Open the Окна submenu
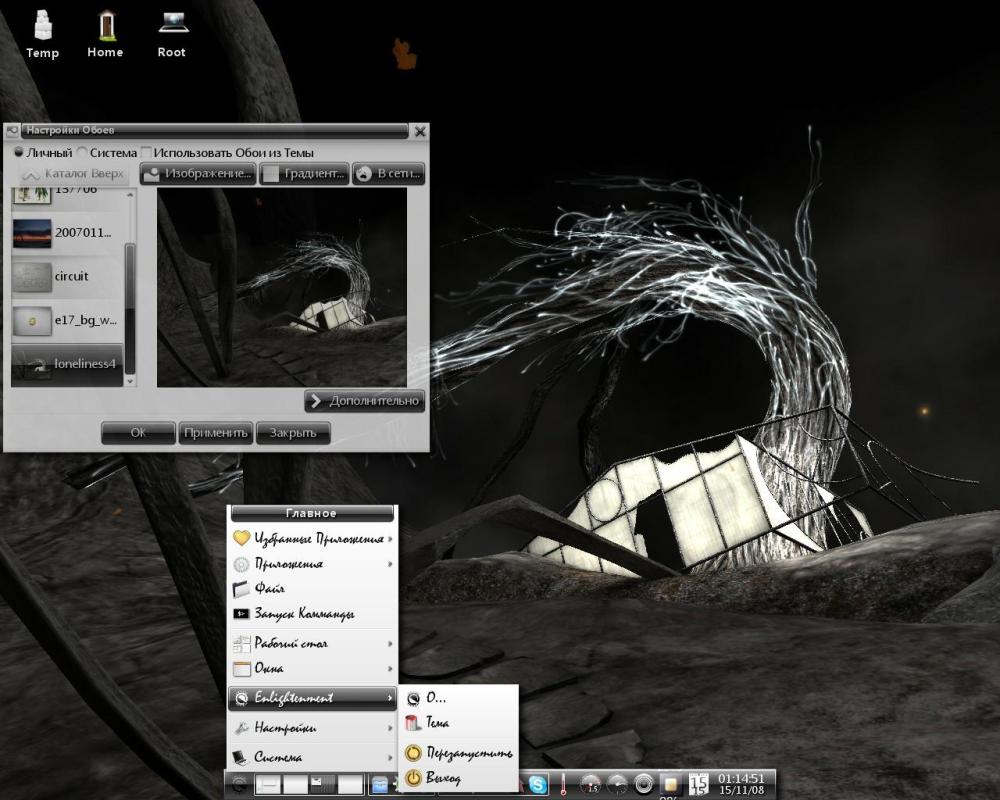This screenshot has height=800, width=1000. coord(312,669)
